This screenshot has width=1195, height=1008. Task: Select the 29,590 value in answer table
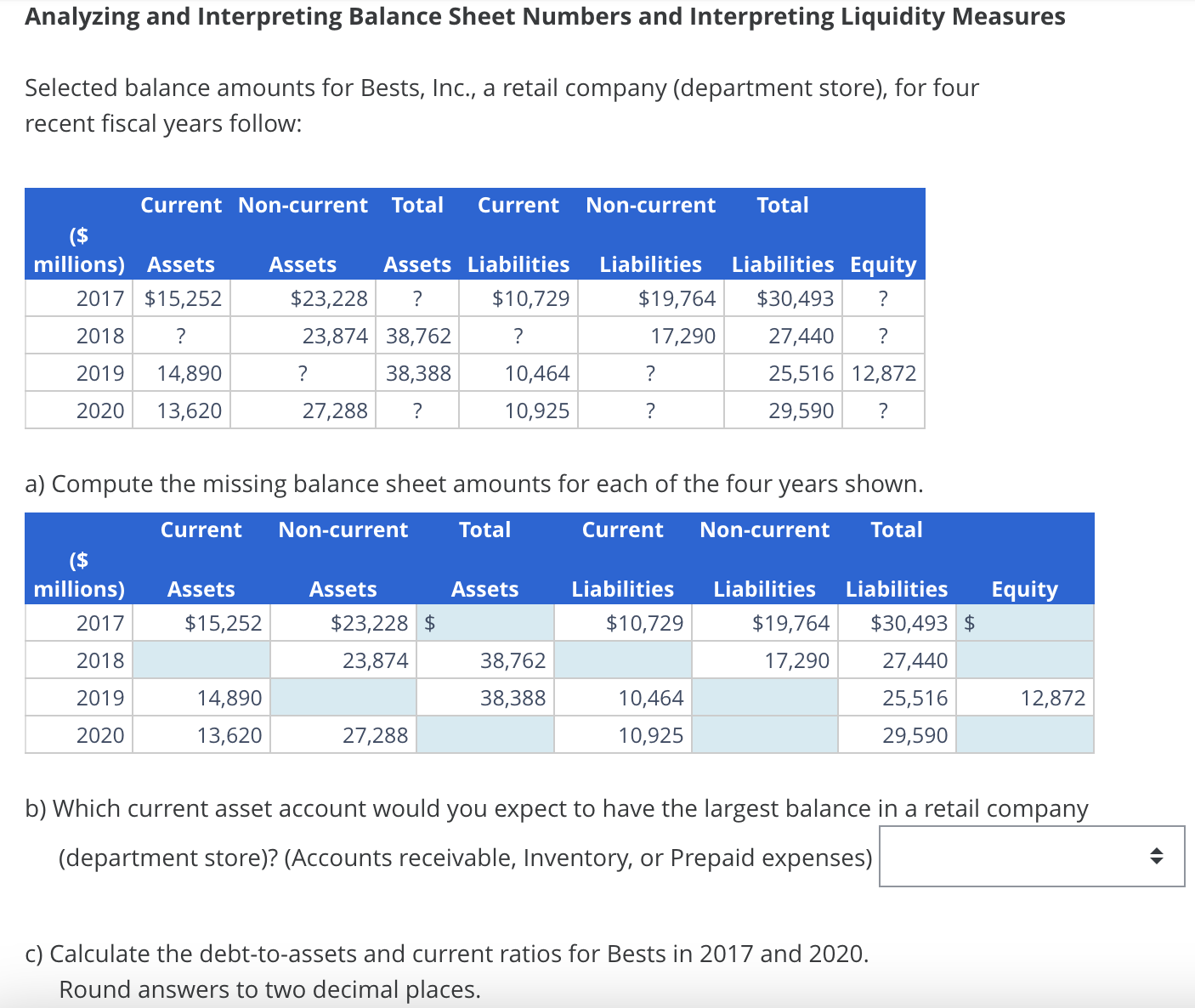click(915, 735)
